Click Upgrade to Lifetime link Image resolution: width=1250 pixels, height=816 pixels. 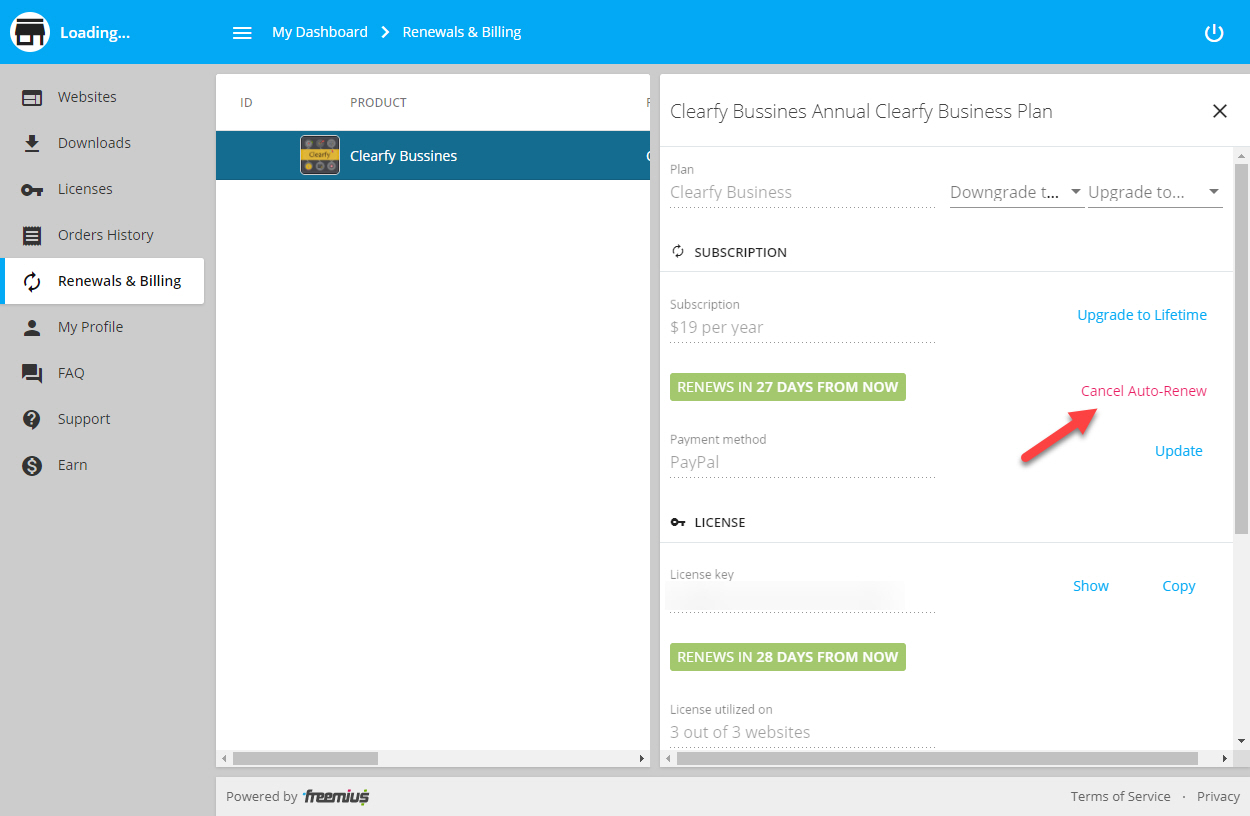(x=1142, y=315)
